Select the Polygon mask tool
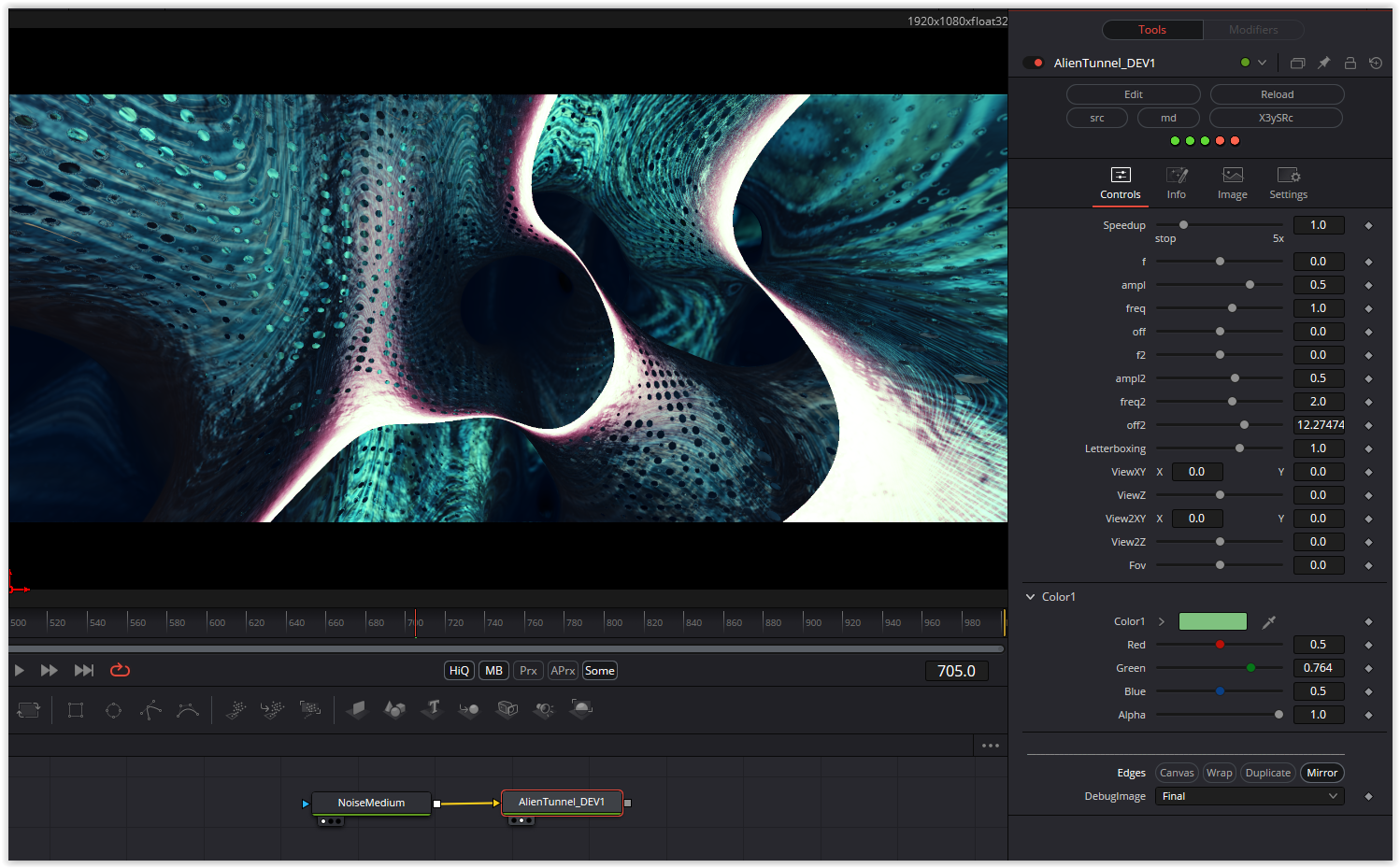This screenshot has height=868, width=1400. (150, 710)
